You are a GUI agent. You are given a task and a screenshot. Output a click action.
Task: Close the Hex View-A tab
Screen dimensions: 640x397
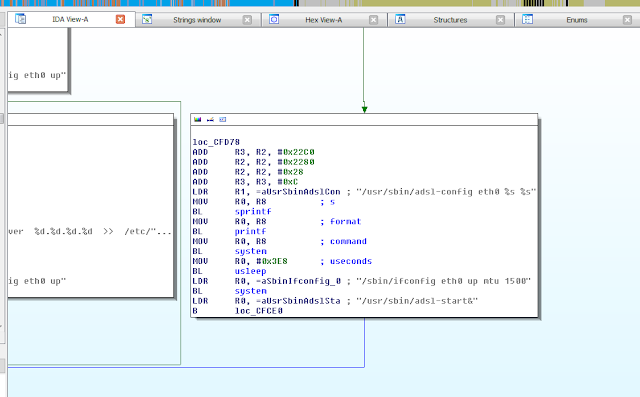pyautogui.click(x=373, y=20)
